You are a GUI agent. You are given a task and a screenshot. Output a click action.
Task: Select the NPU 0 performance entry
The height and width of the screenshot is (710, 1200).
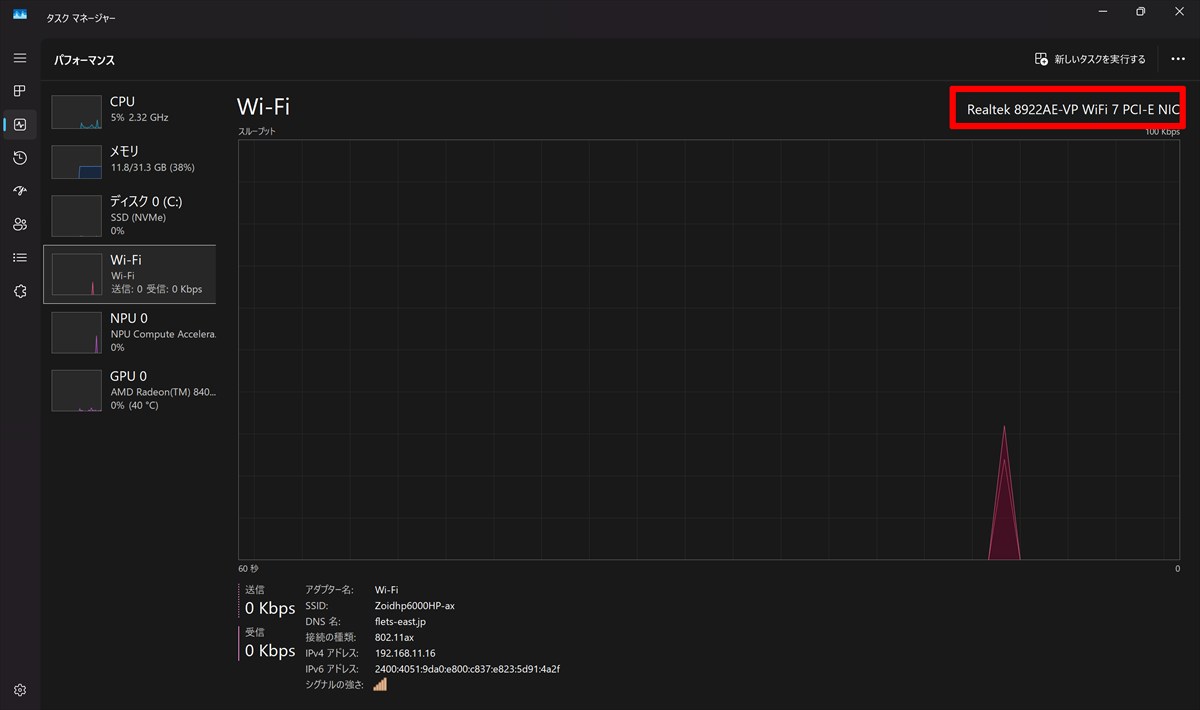coord(130,332)
